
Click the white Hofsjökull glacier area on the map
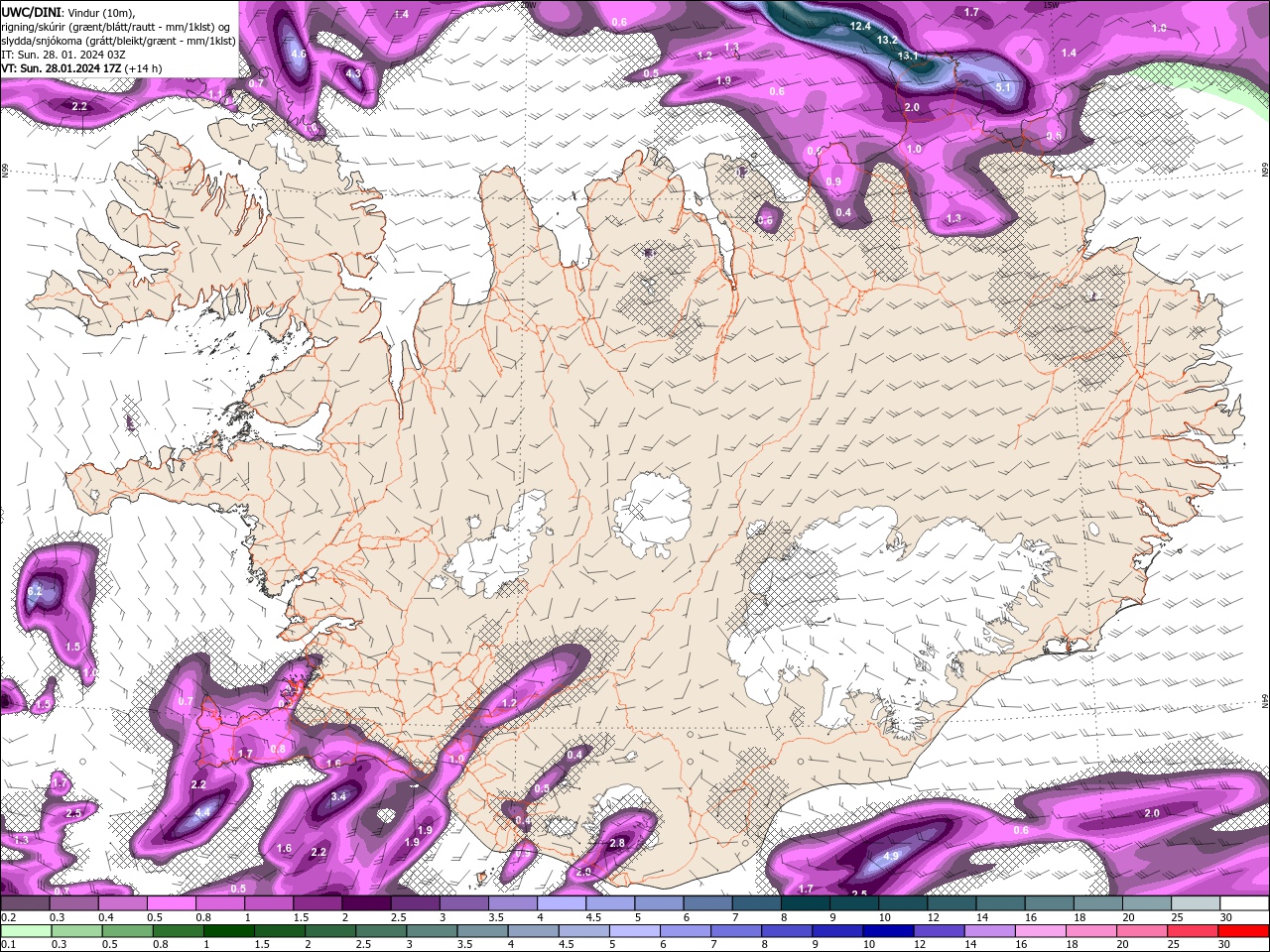click(x=652, y=514)
